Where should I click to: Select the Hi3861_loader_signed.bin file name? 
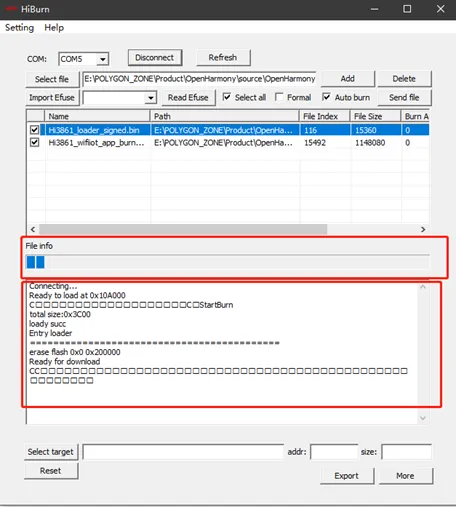94,130
